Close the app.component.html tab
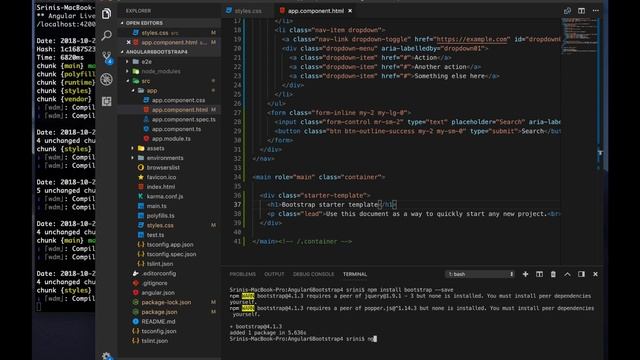640x360 pixels. pyautogui.click(x=350, y=11)
